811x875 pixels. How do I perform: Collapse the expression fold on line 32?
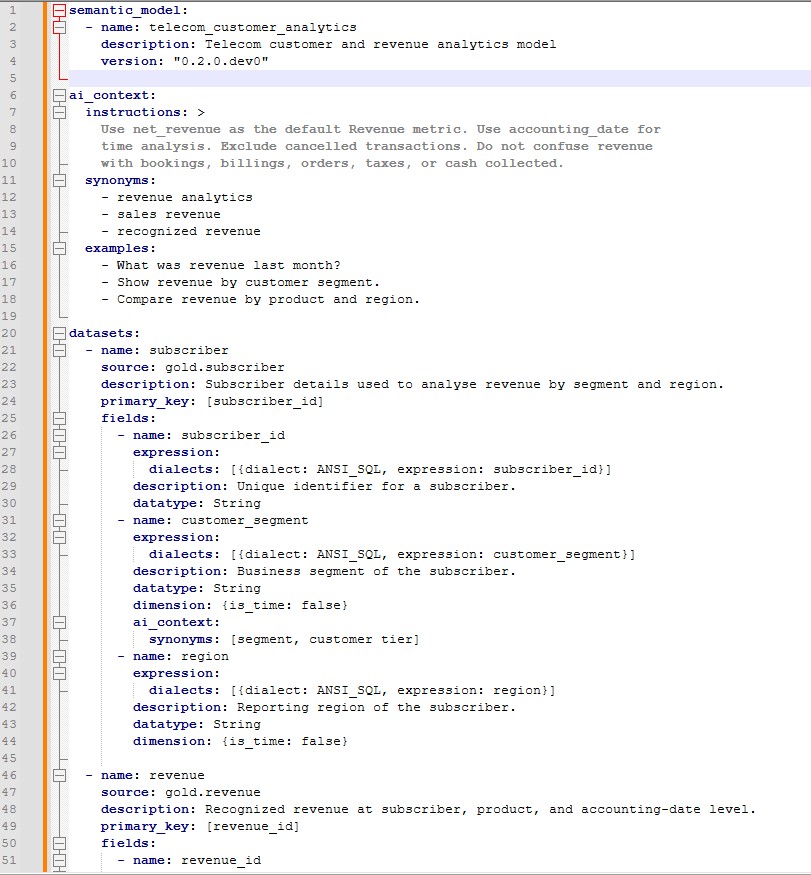point(59,537)
